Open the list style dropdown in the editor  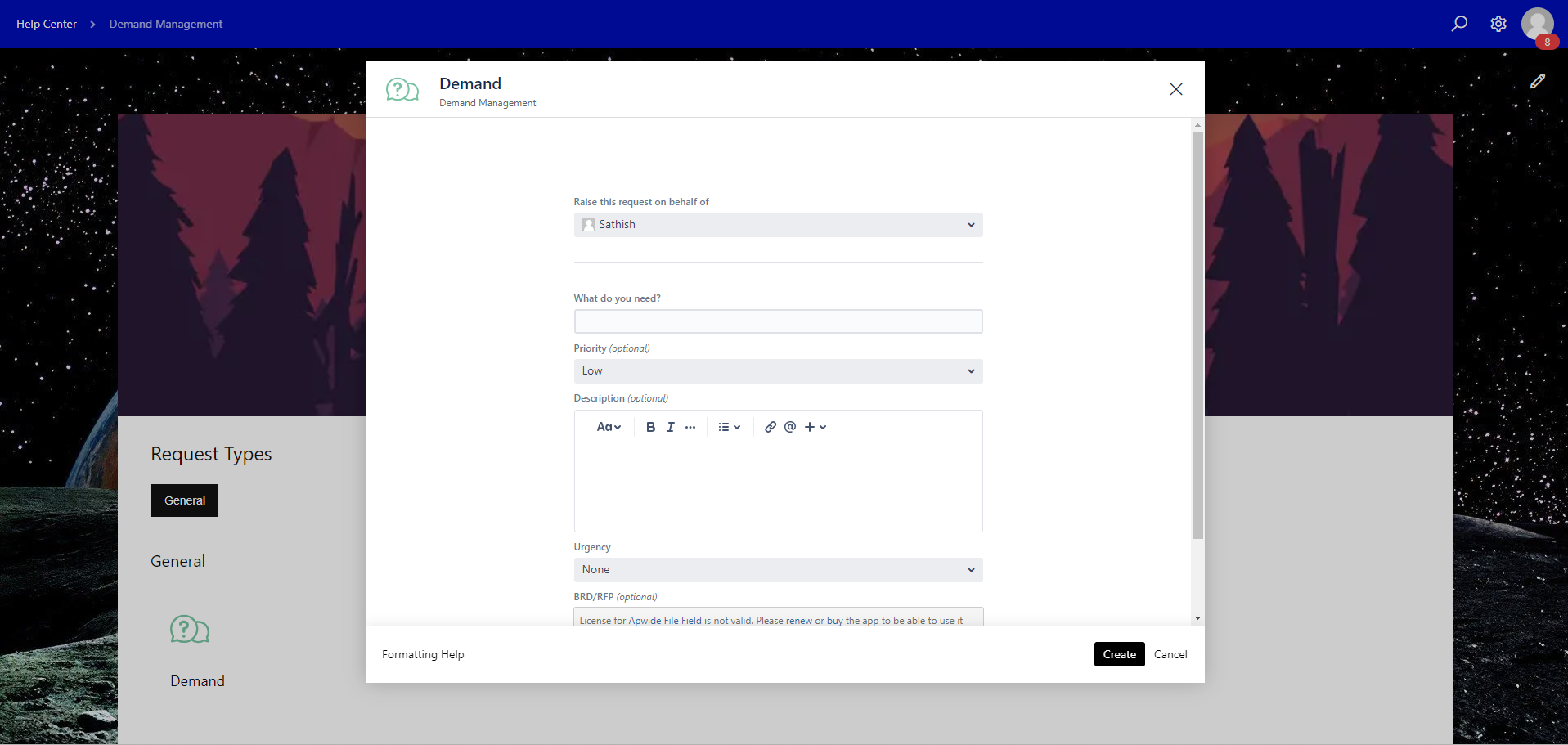click(728, 426)
